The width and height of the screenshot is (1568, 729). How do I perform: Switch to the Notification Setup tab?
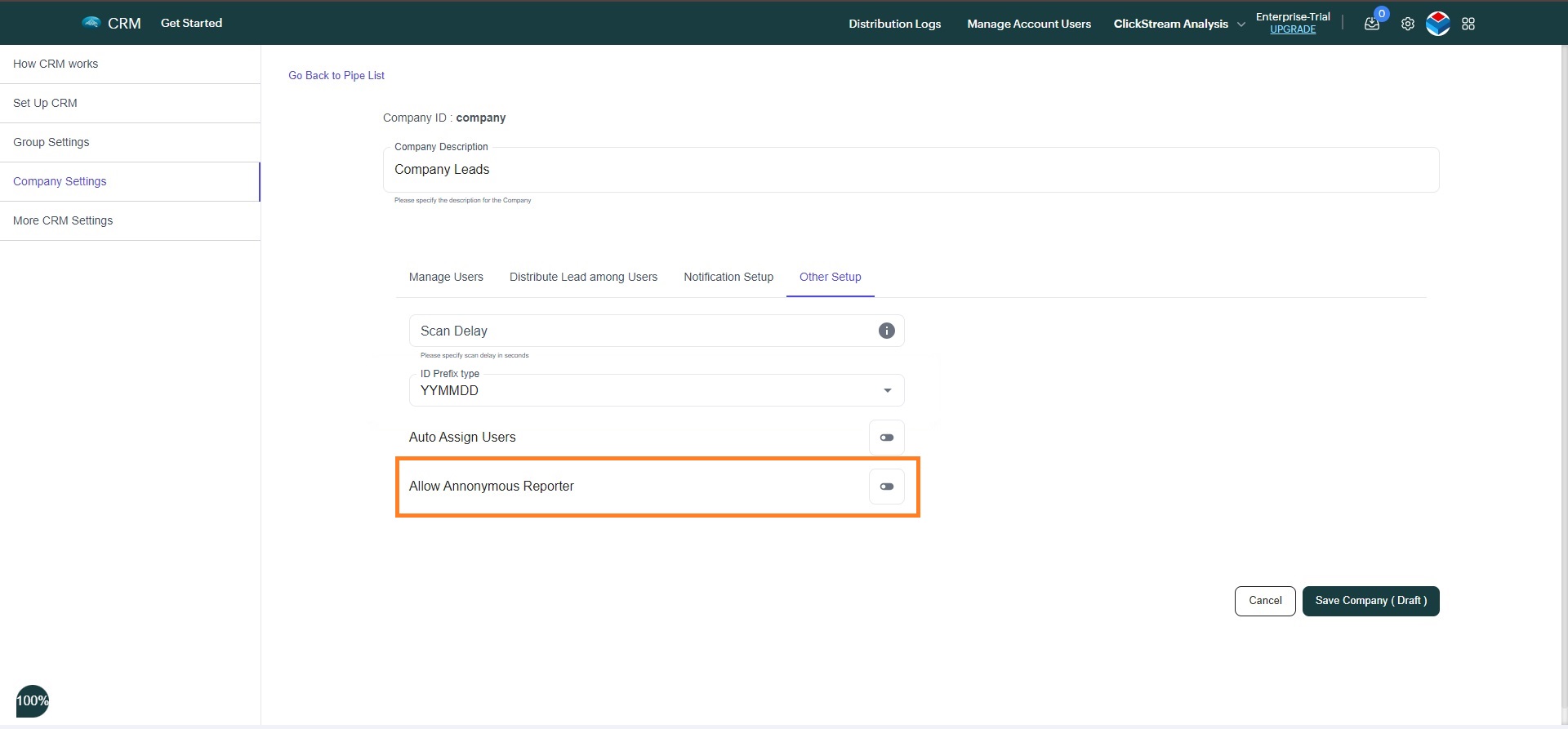click(728, 277)
